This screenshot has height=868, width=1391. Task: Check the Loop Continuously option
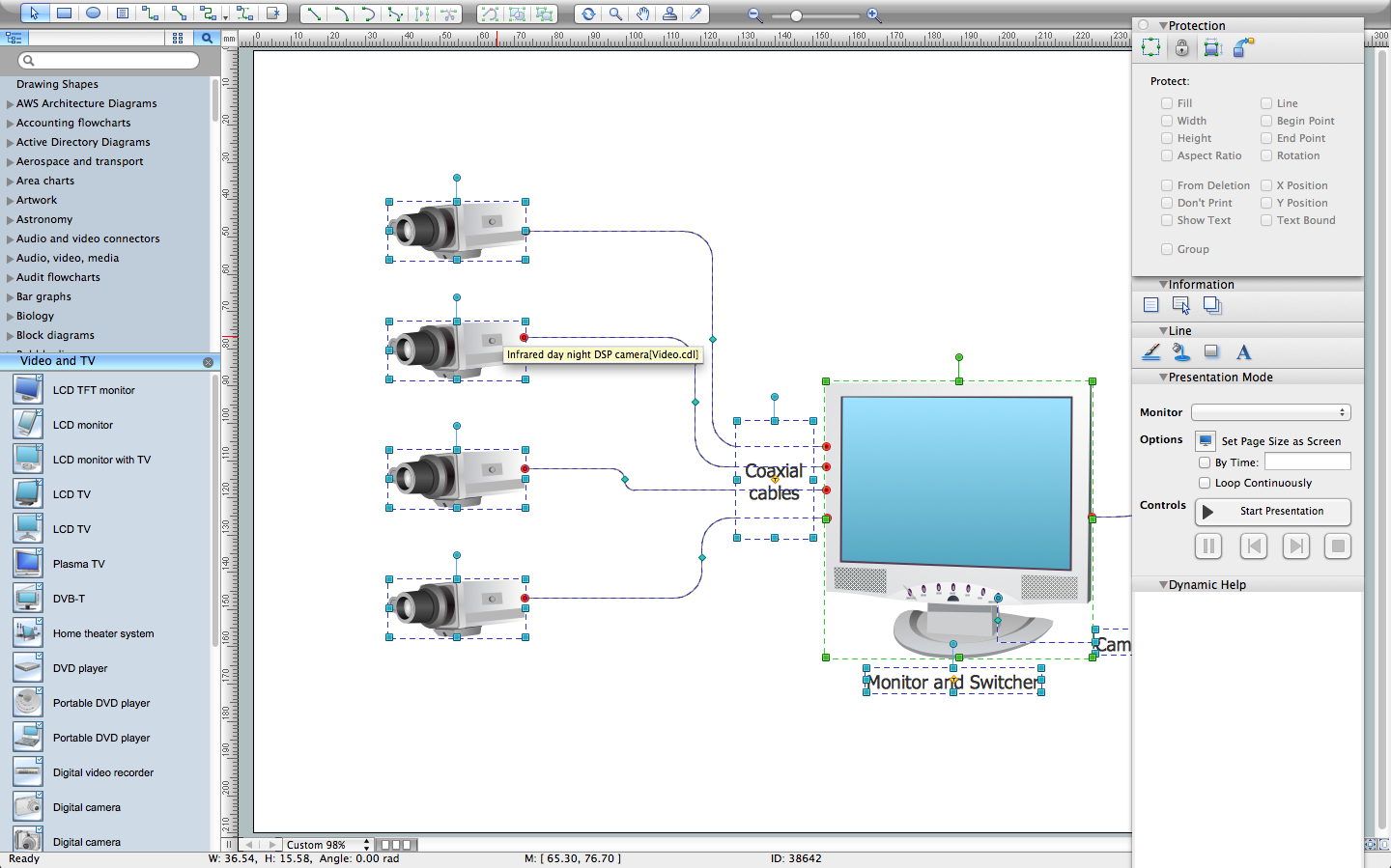click(1205, 483)
